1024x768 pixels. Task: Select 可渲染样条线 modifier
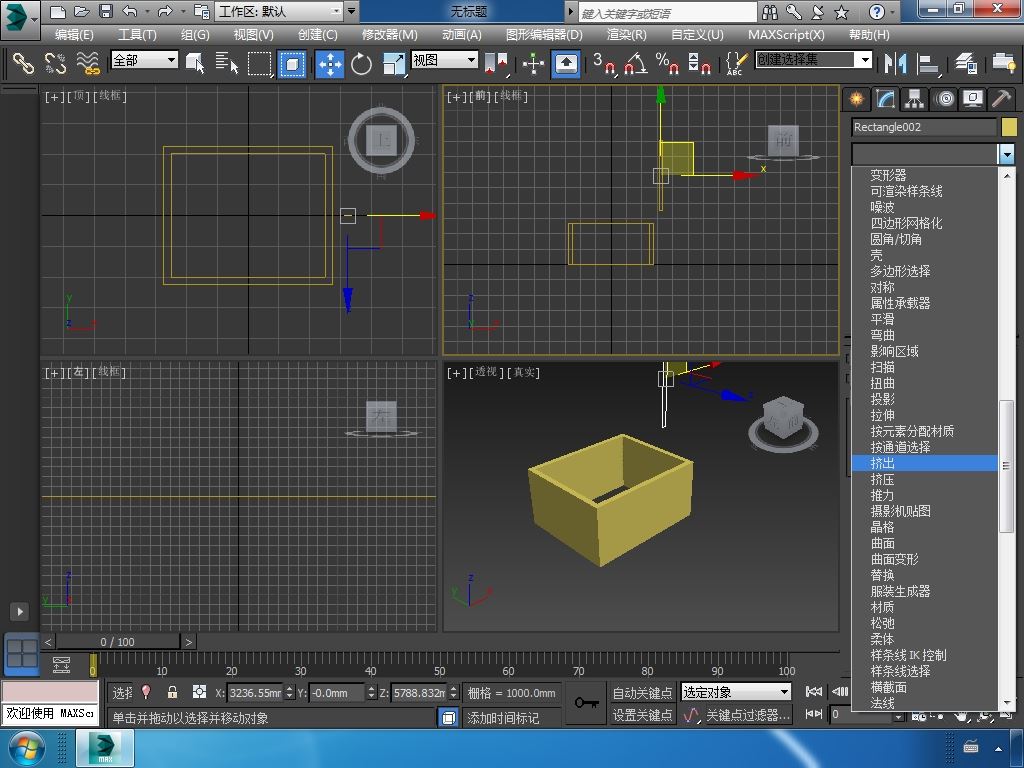pyautogui.click(x=924, y=191)
